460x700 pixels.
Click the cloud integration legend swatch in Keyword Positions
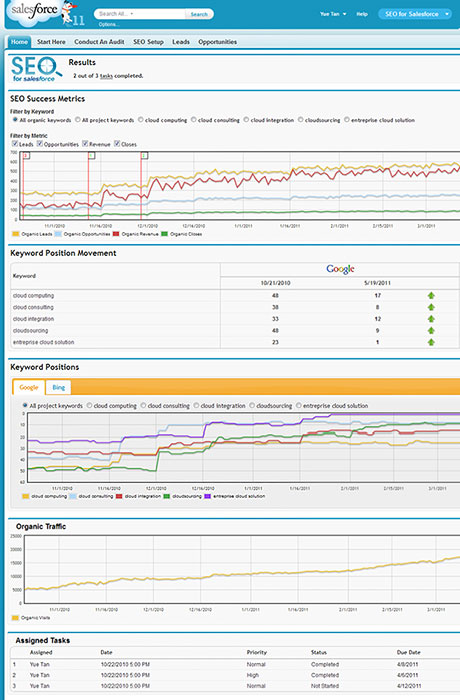tap(119, 496)
